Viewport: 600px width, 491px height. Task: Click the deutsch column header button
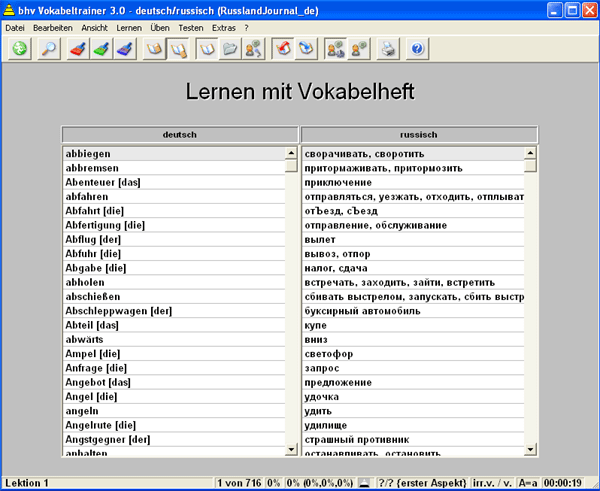click(x=180, y=135)
